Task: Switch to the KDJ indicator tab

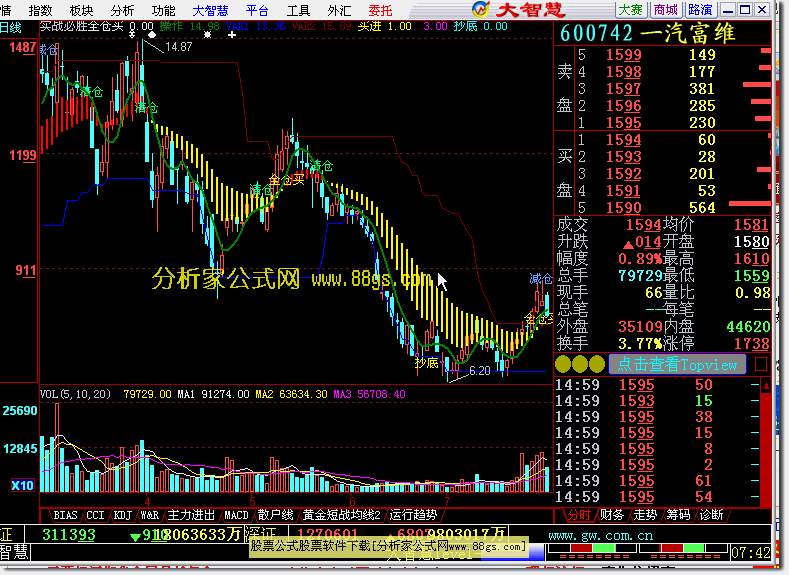Action: point(122,515)
